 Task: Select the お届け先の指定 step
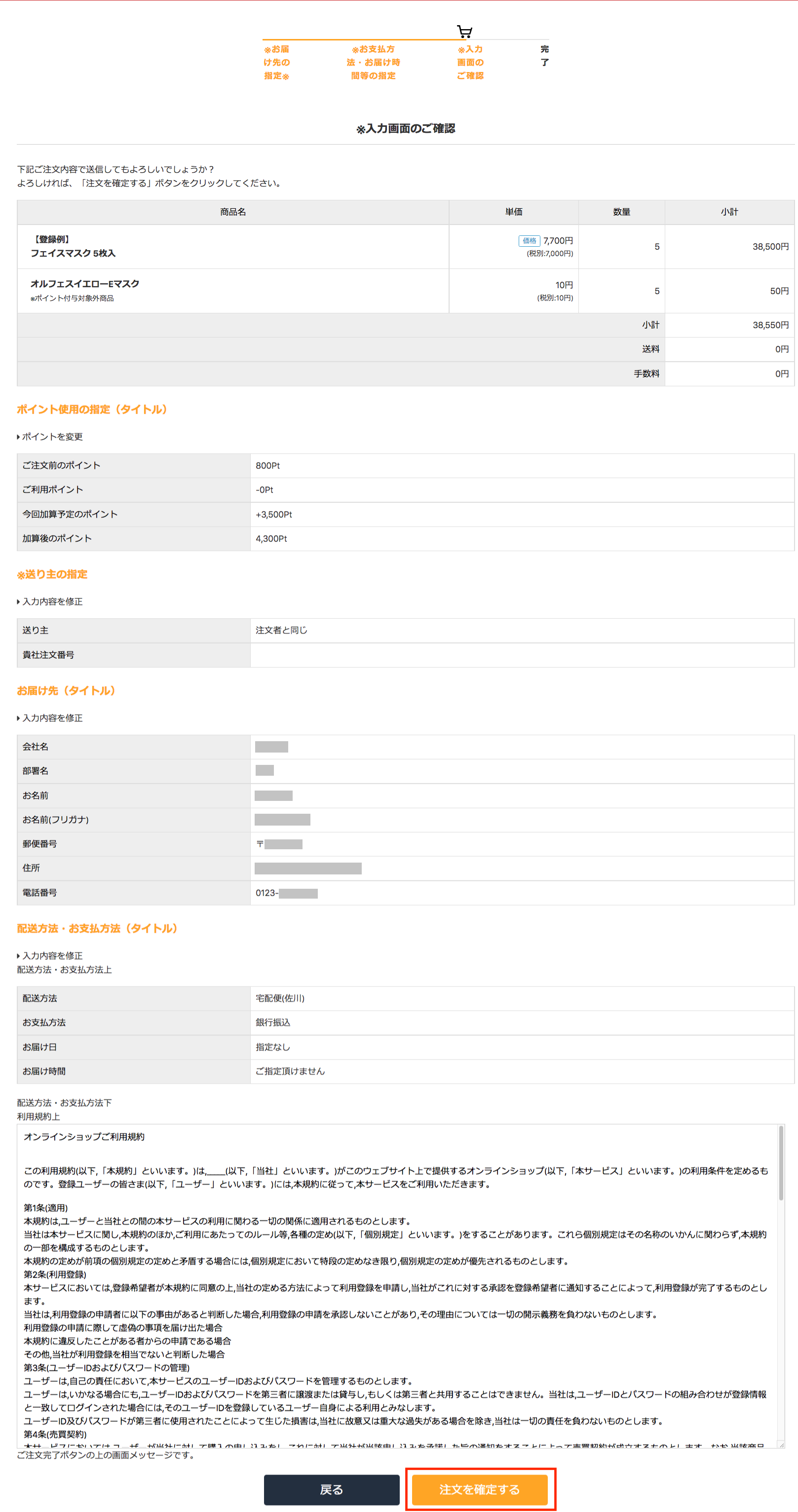tap(276, 62)
